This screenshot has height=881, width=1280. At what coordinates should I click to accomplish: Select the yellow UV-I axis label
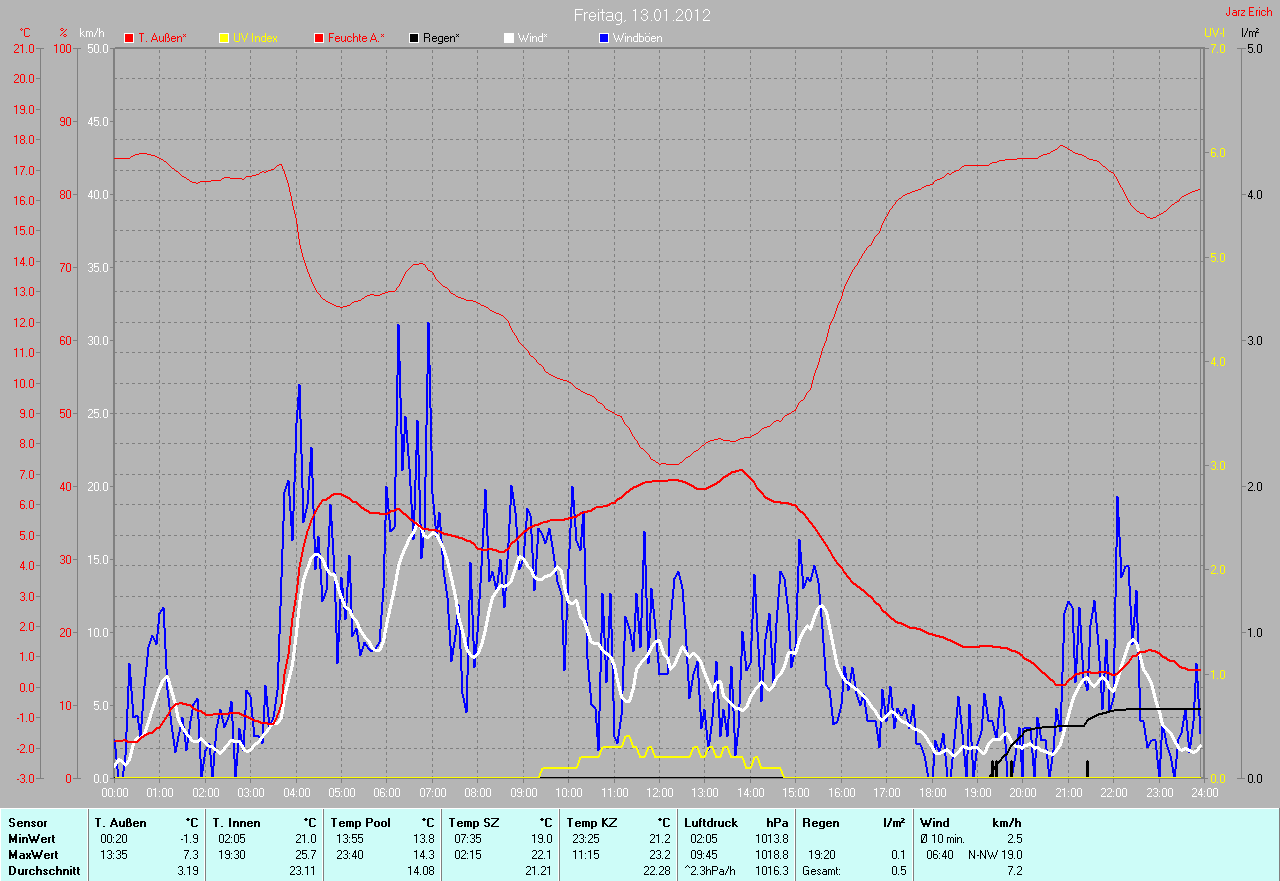click(x=1214, y=33)
